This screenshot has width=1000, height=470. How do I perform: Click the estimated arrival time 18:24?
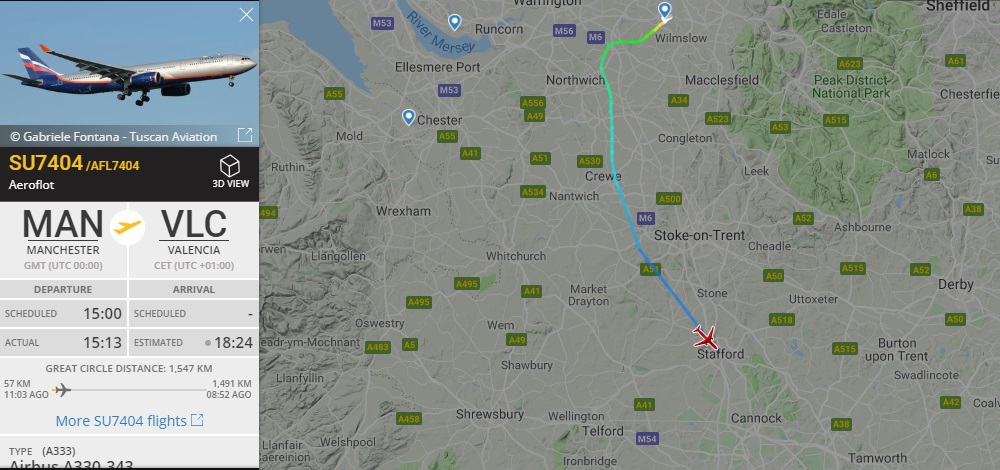[x=233, y=343]
